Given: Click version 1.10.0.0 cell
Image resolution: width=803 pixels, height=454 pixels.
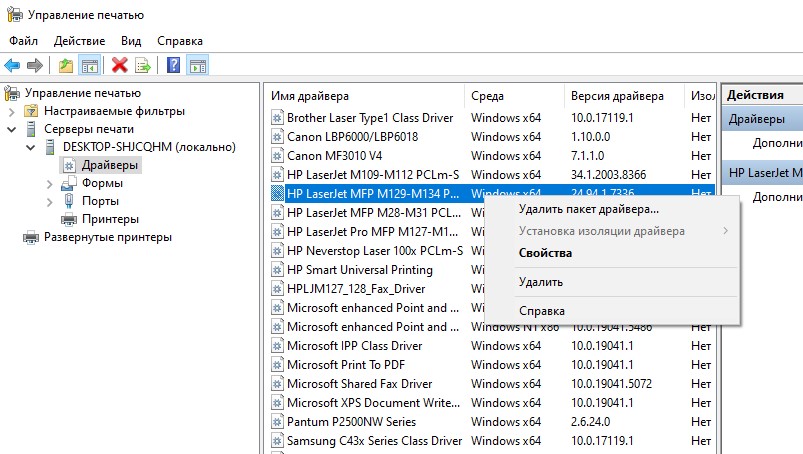Looking at the screenshot, I should pyautogui.click(x=590, y=137).
